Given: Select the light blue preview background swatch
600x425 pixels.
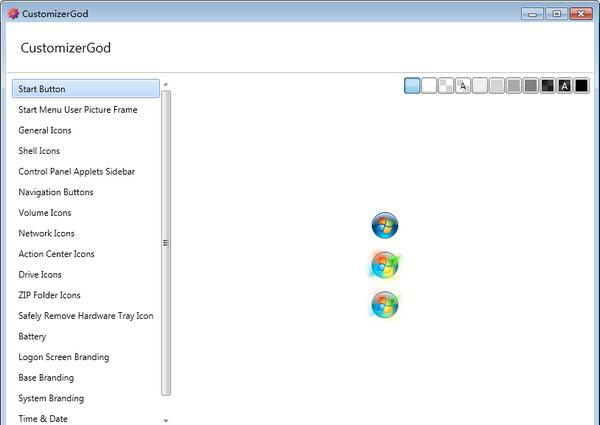Looking at the screenshot, I should point(412,86).
